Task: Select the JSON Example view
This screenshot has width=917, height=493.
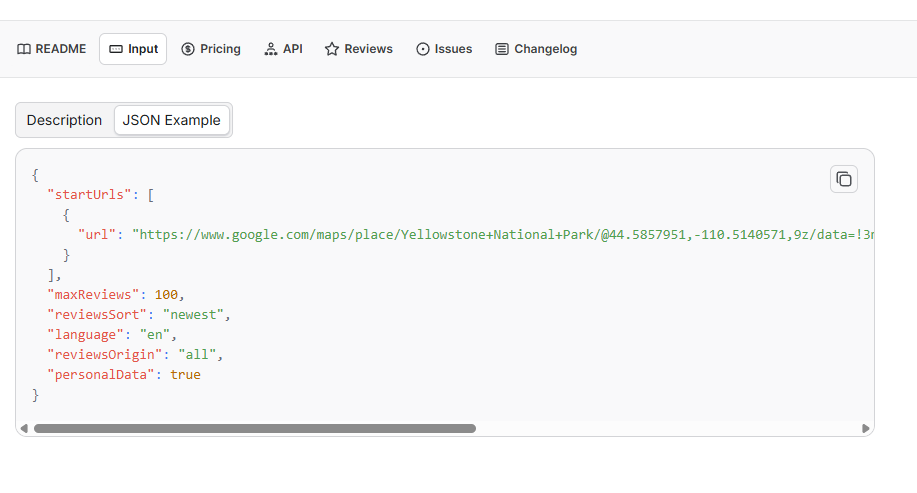Action: click(171, 120)
